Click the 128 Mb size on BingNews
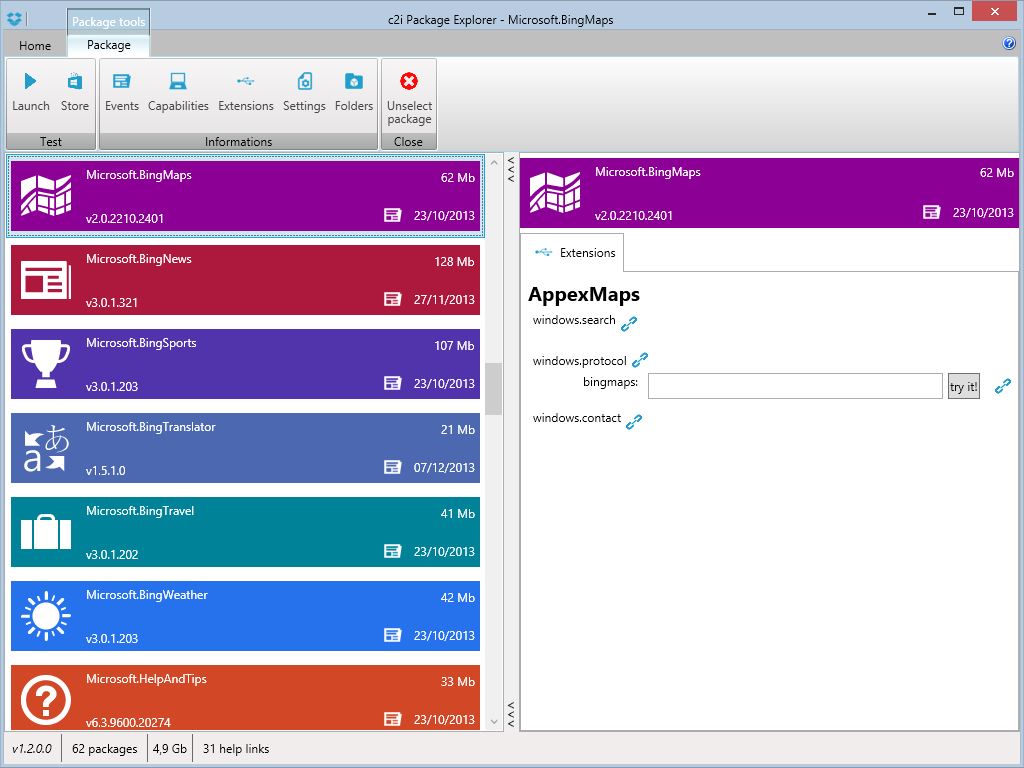Viewport: 1024px width, 768px height. pyautogui.click(x=454, y=262)
